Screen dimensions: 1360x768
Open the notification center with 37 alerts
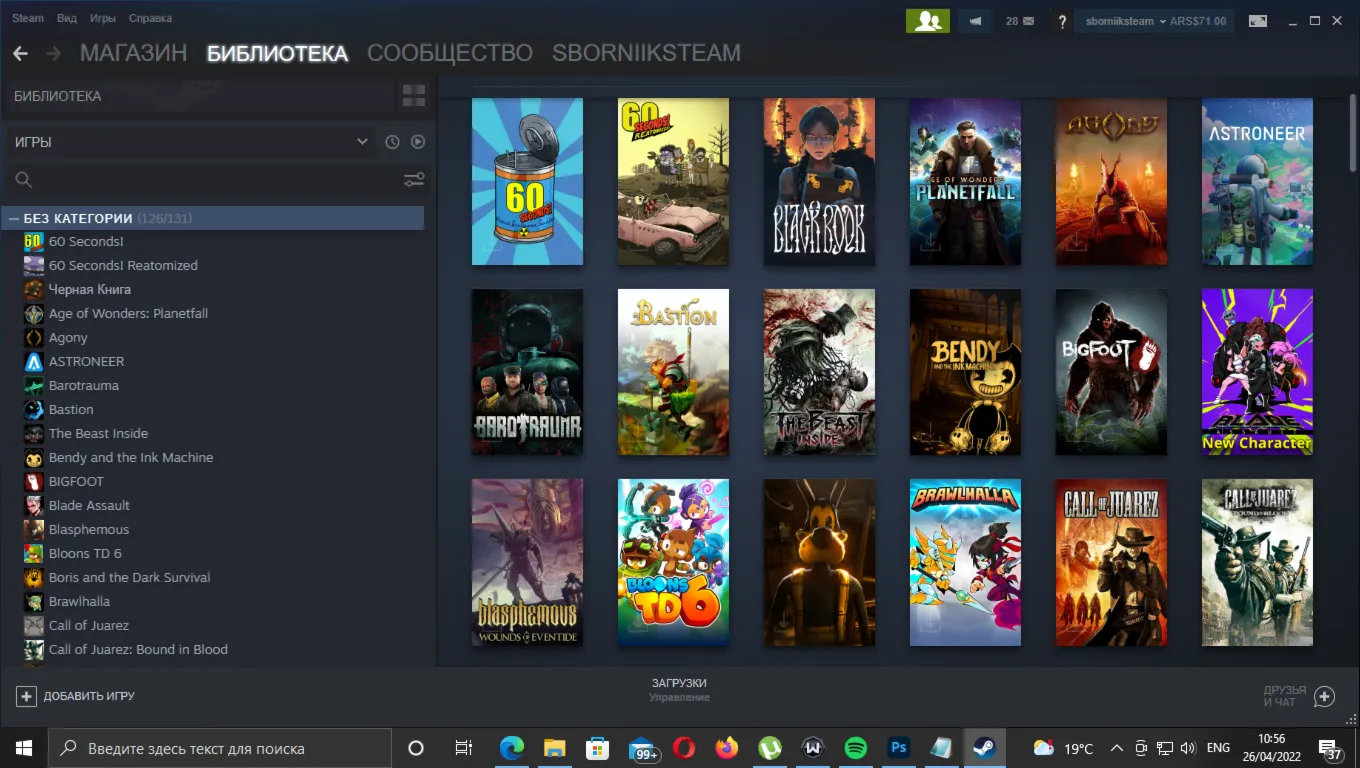point(1331,749)
